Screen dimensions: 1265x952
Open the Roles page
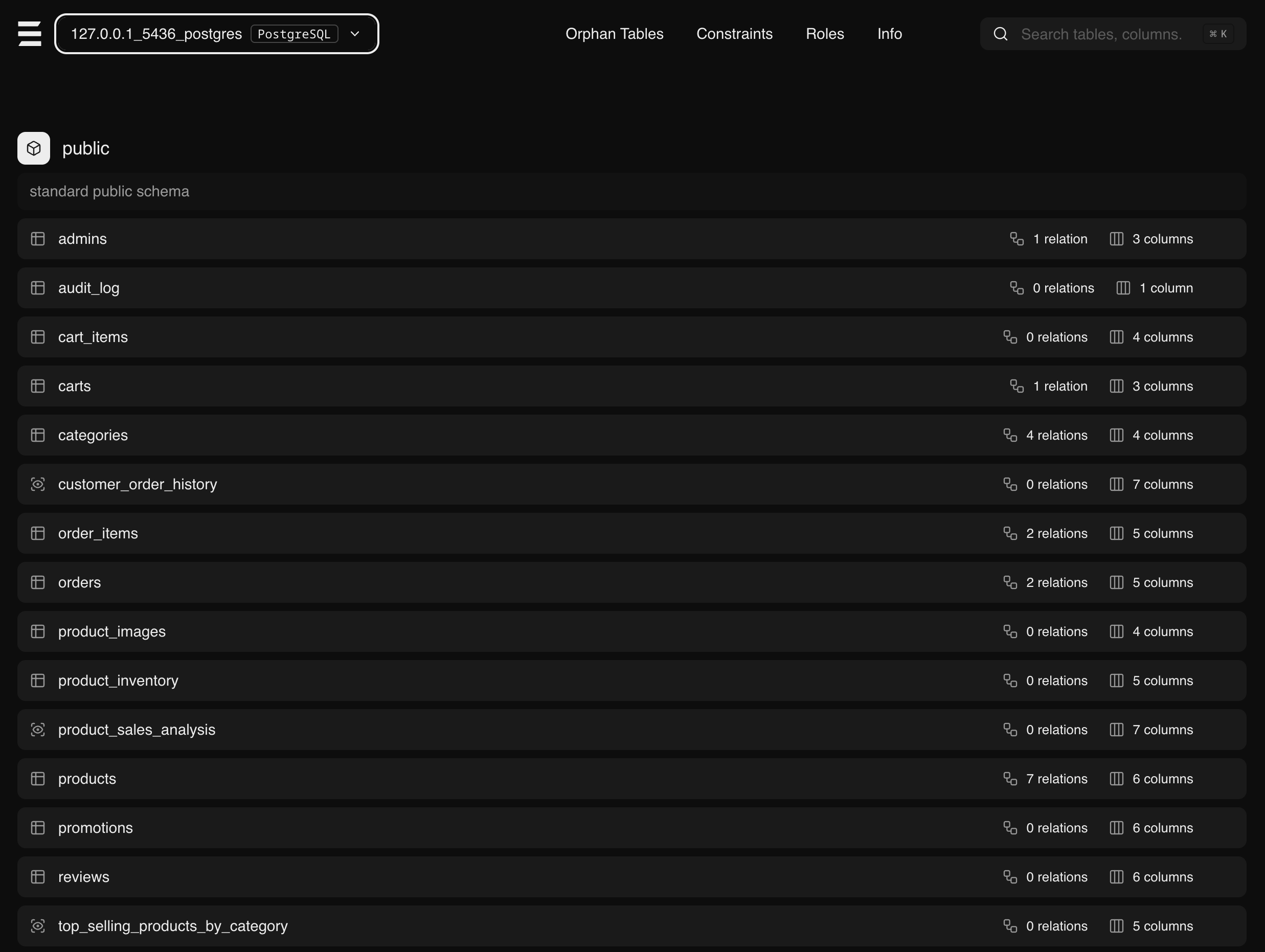coord(825,34)
